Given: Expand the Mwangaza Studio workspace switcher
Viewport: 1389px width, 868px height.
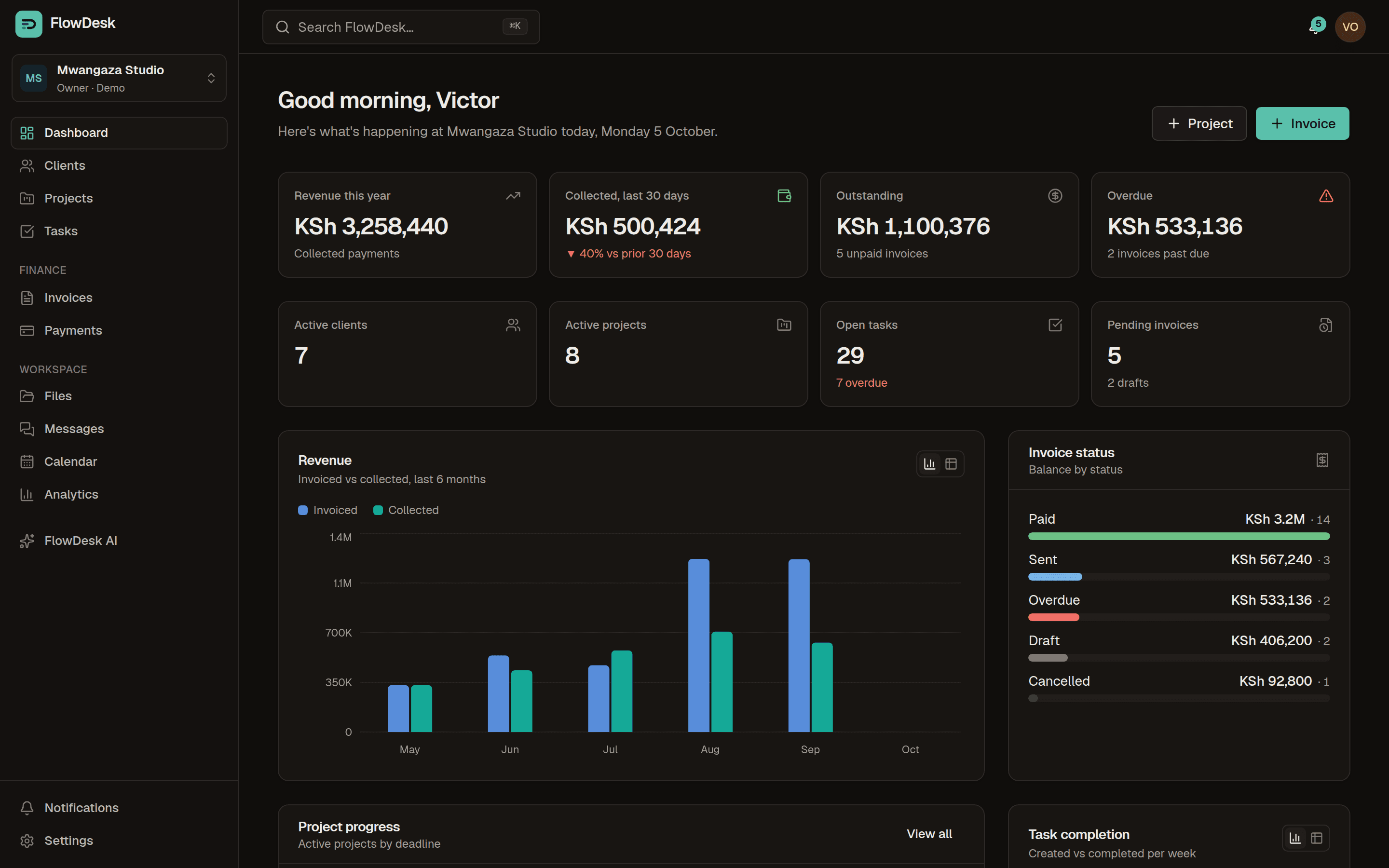Looking at the screenshot, I should point(120,78).
